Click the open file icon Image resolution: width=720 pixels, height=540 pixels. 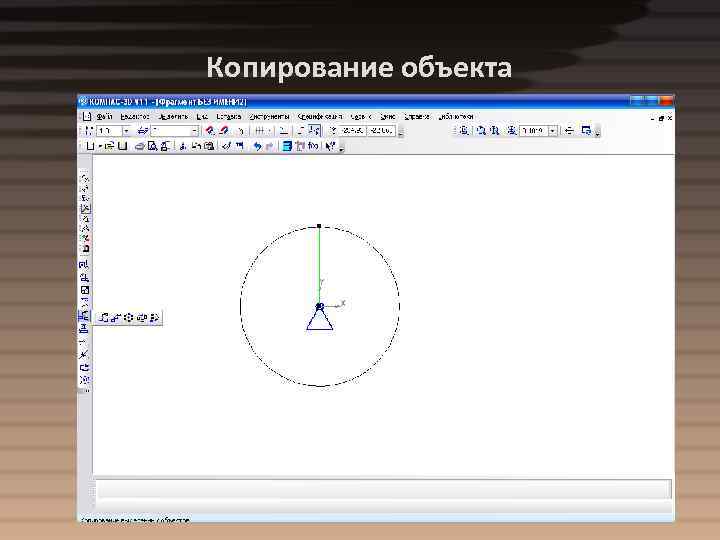109,146
